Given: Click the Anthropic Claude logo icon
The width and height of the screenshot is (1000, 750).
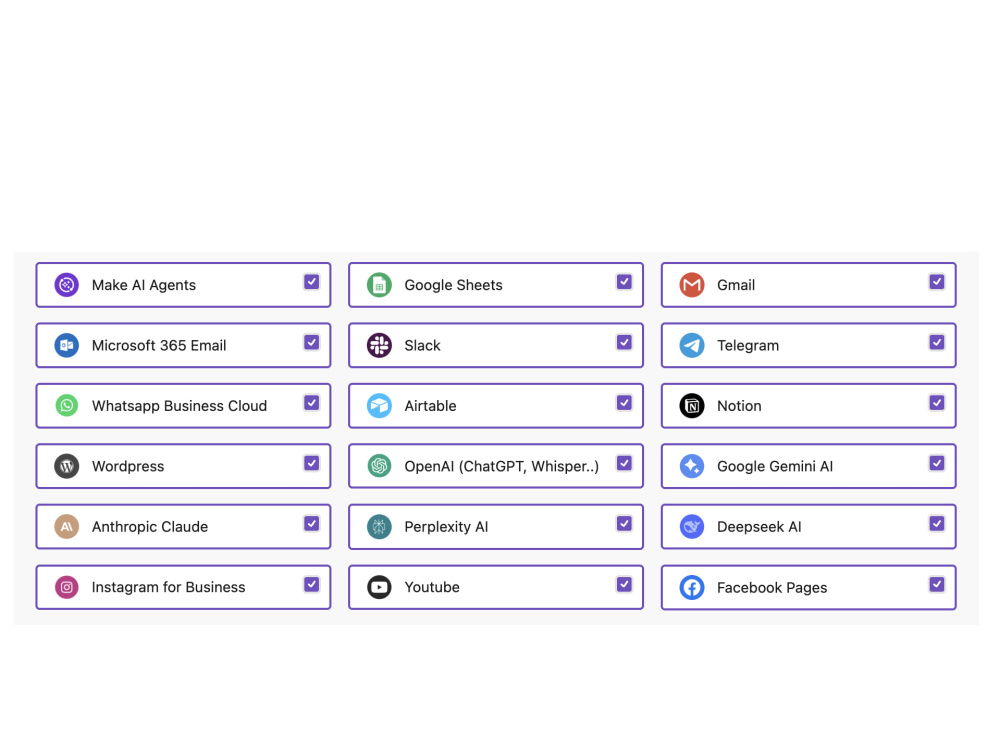Looking at the screenshot, I should pos(67,526).
